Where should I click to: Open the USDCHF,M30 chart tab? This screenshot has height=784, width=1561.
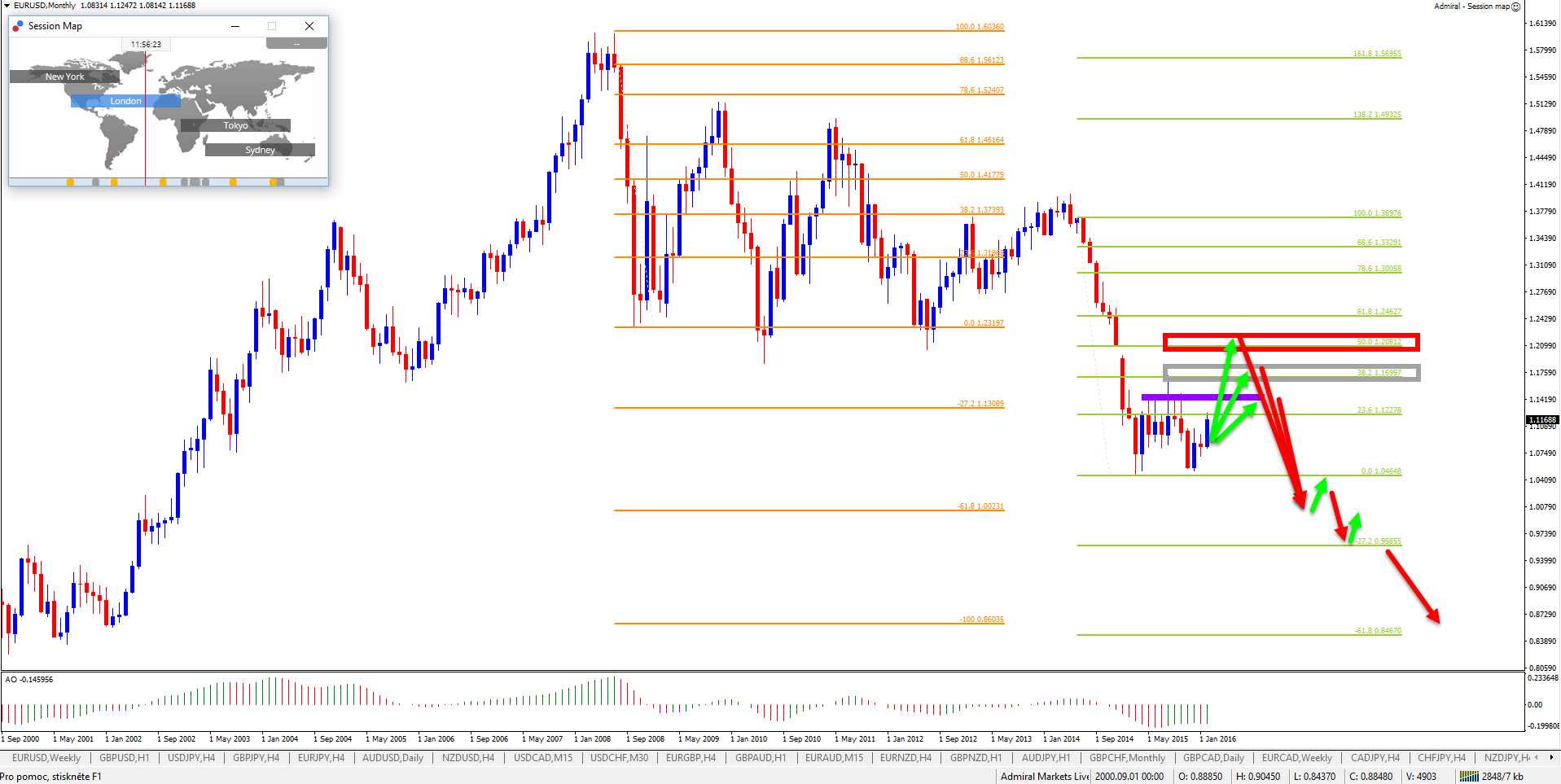(619, 758)
